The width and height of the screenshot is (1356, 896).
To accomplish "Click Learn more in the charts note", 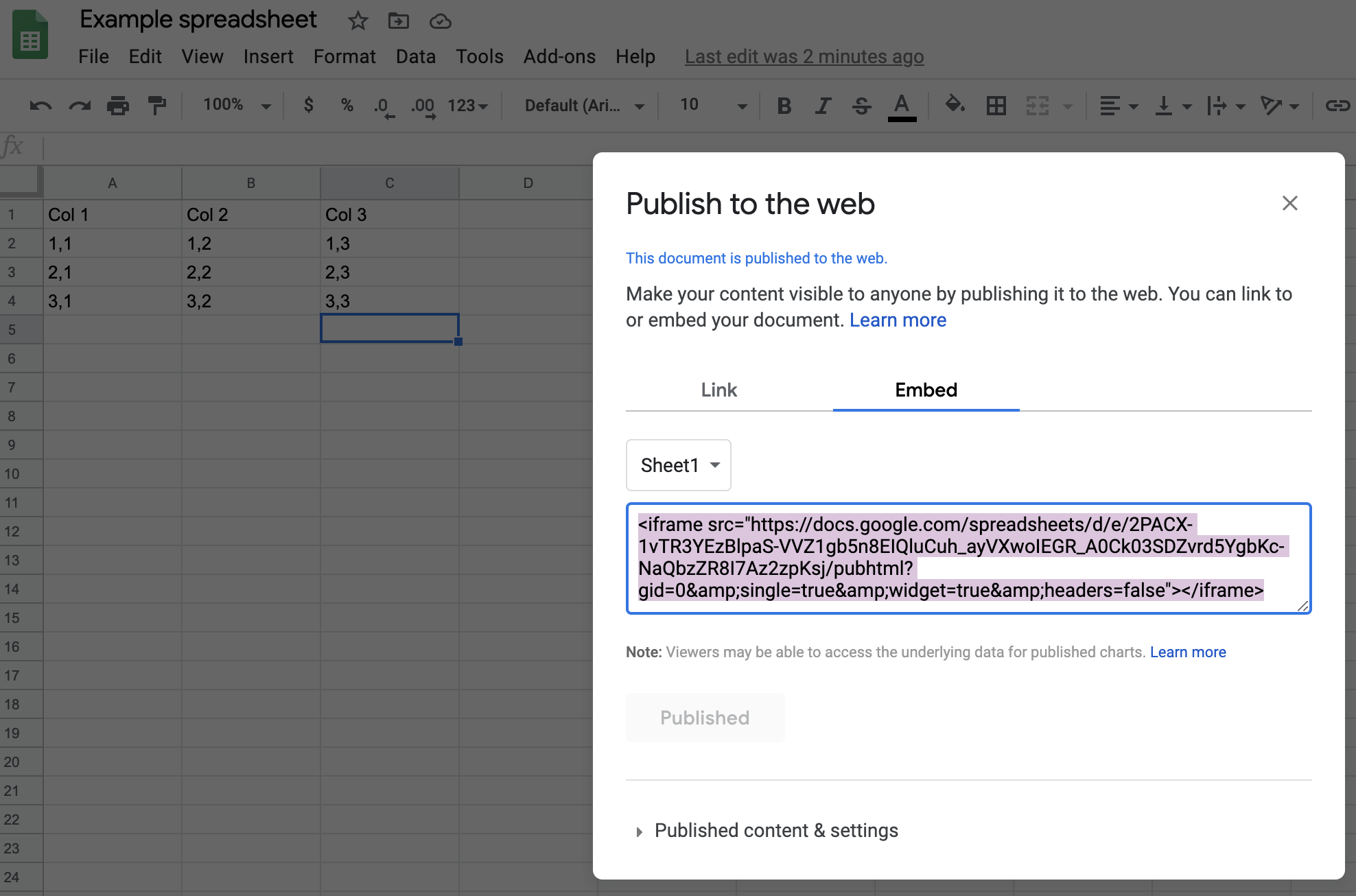I will tap(1188, 652).
